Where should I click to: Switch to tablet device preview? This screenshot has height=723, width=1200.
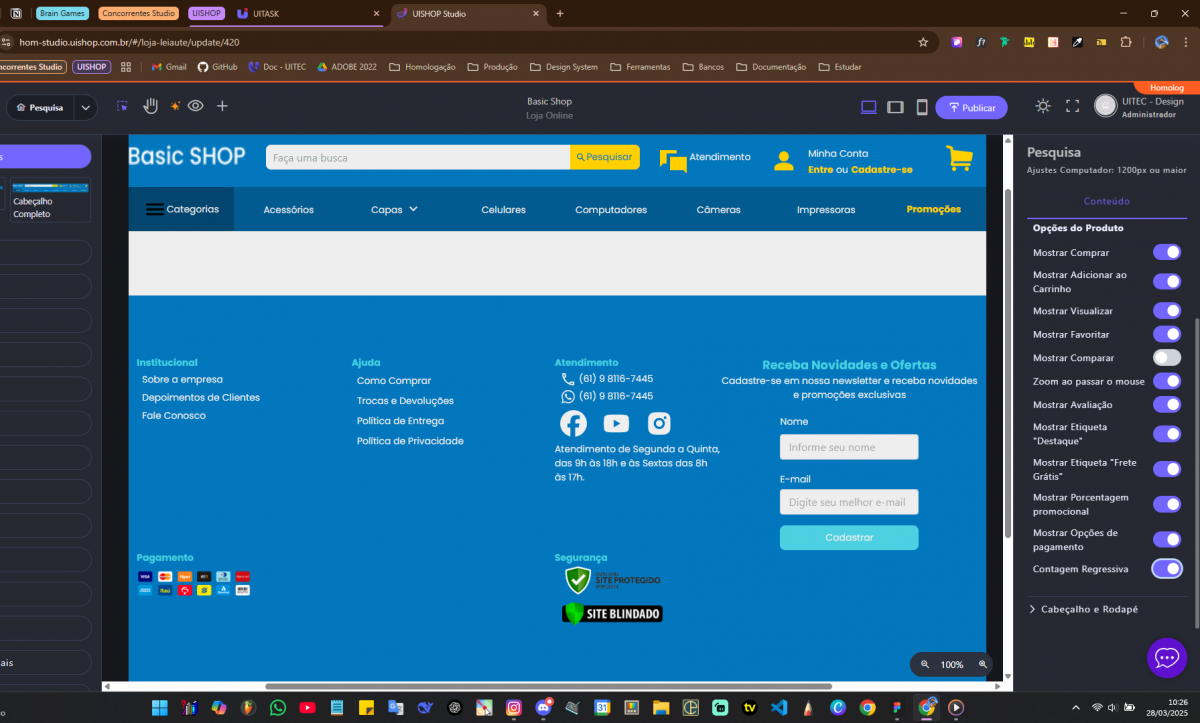coord(896,107)
